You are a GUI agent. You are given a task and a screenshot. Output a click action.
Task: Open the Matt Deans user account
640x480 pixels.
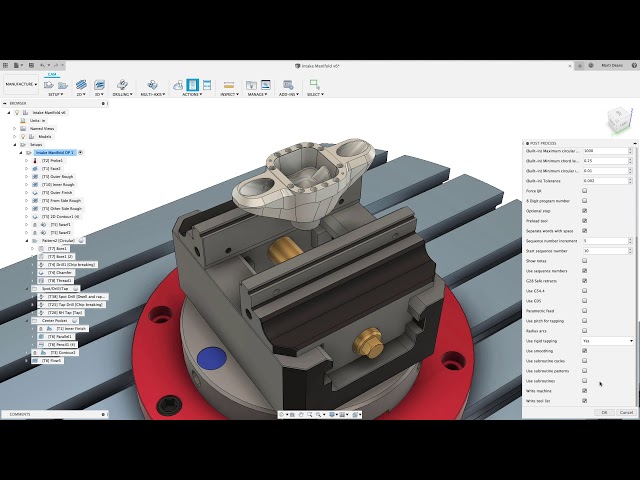(612, 65)
